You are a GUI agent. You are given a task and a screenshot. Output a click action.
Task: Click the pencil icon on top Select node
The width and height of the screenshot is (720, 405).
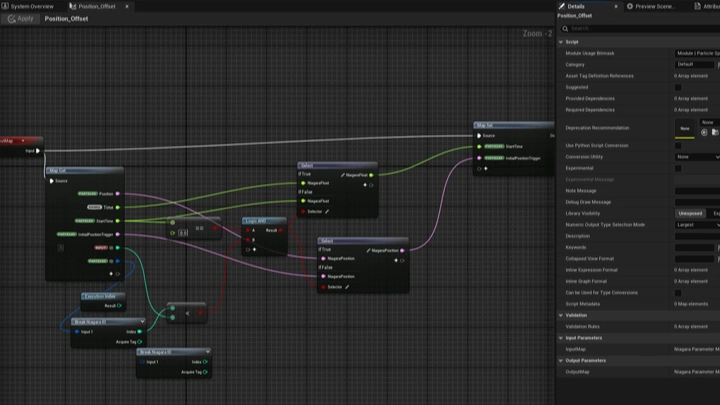point(343,175)
